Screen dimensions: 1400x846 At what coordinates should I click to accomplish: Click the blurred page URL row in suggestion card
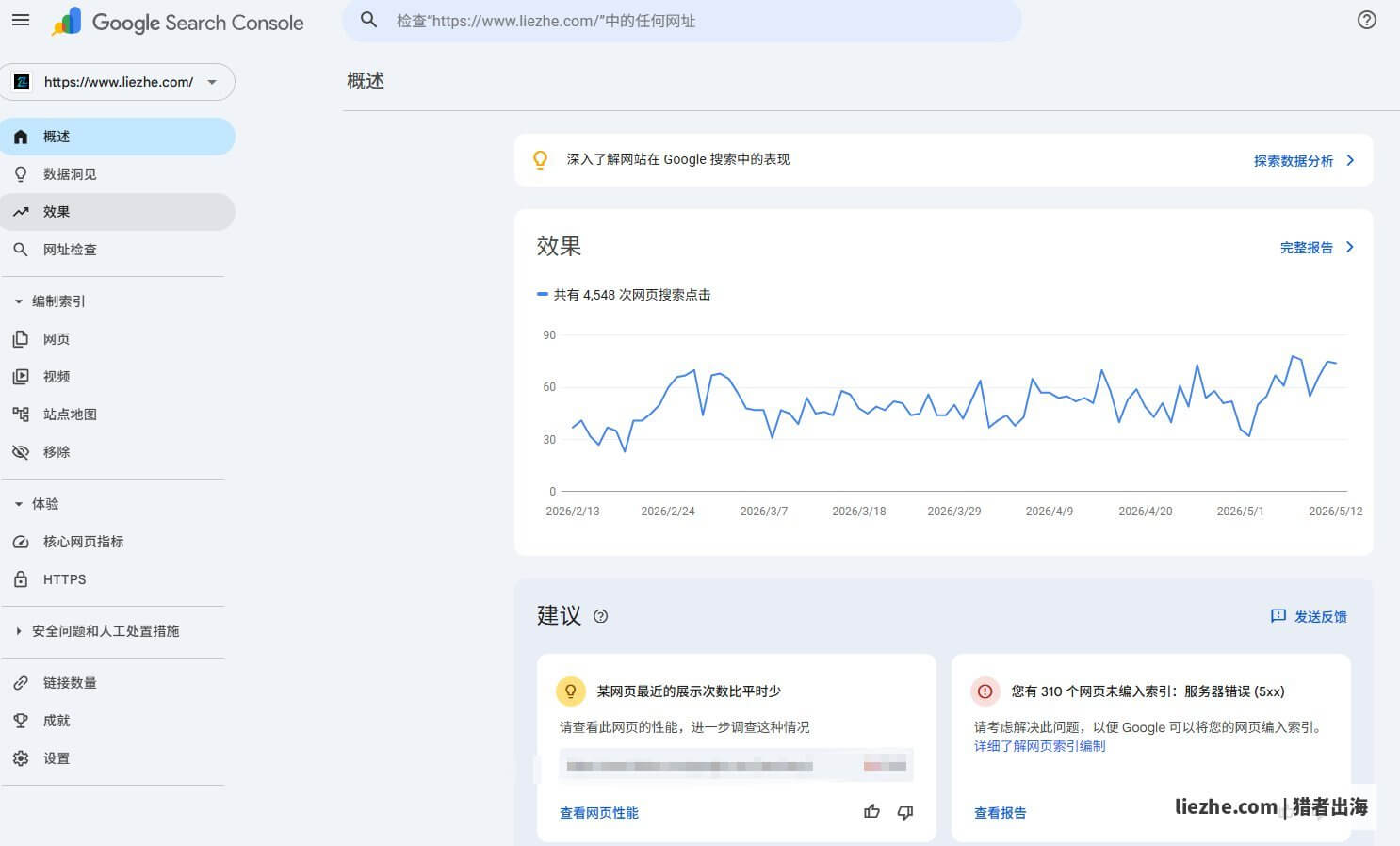737,766
